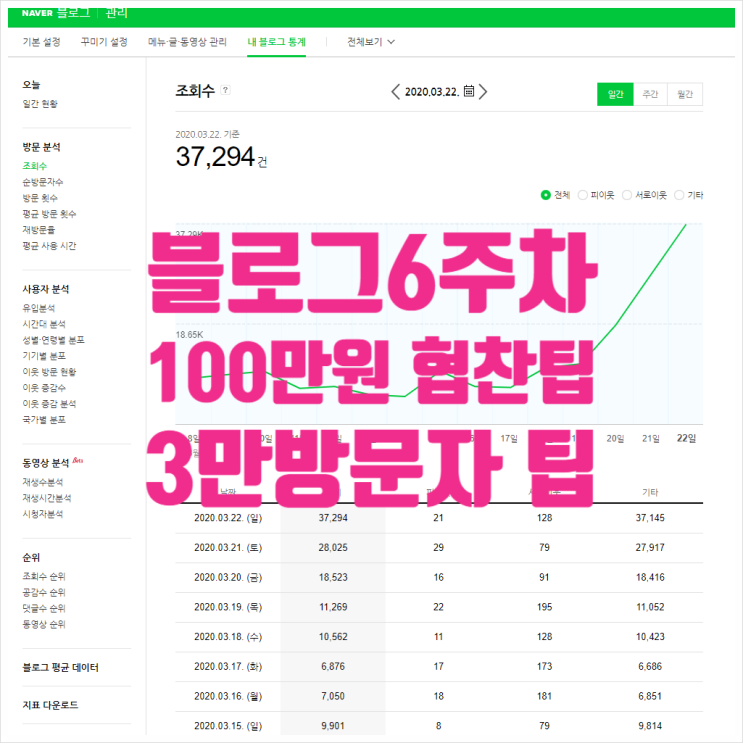Click the 2020.03.19. (목) table row date
This screenshot has height=743, width=743.
coord(228,607)
